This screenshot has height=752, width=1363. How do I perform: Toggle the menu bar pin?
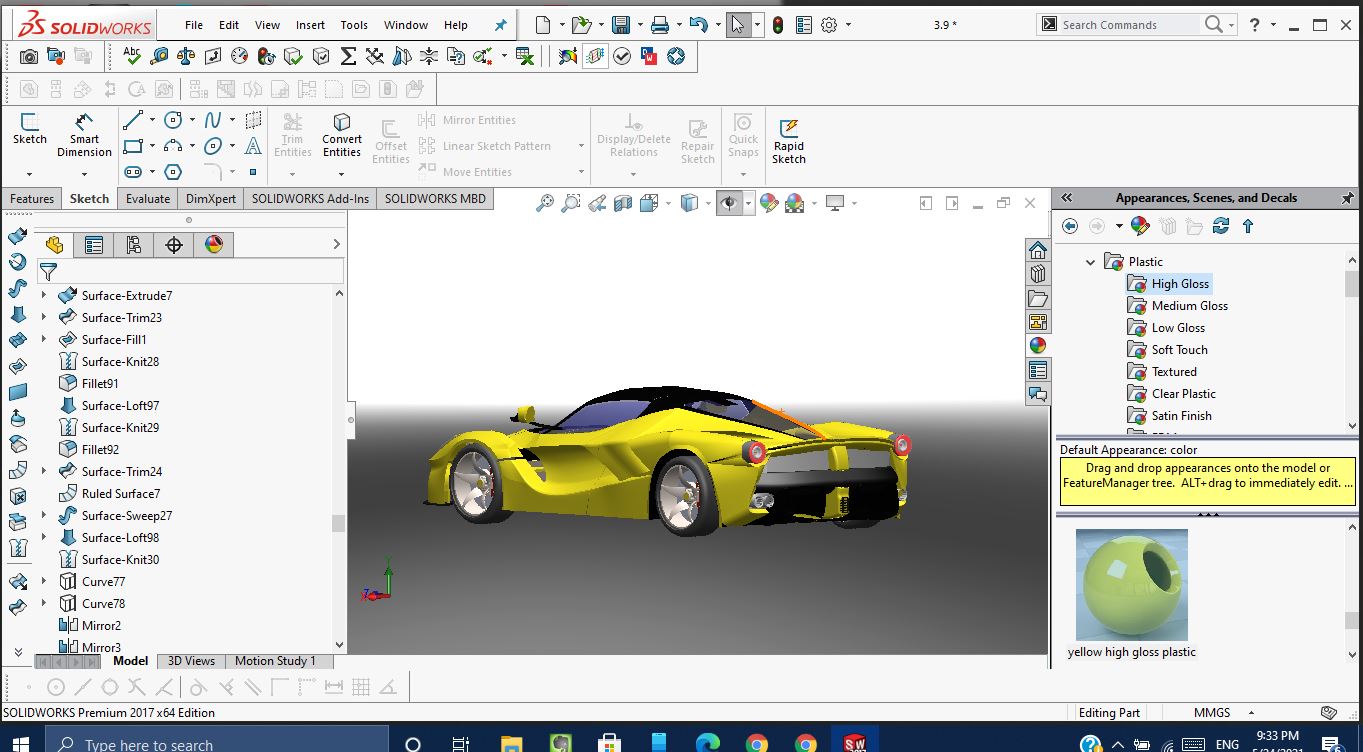[500, 25]
